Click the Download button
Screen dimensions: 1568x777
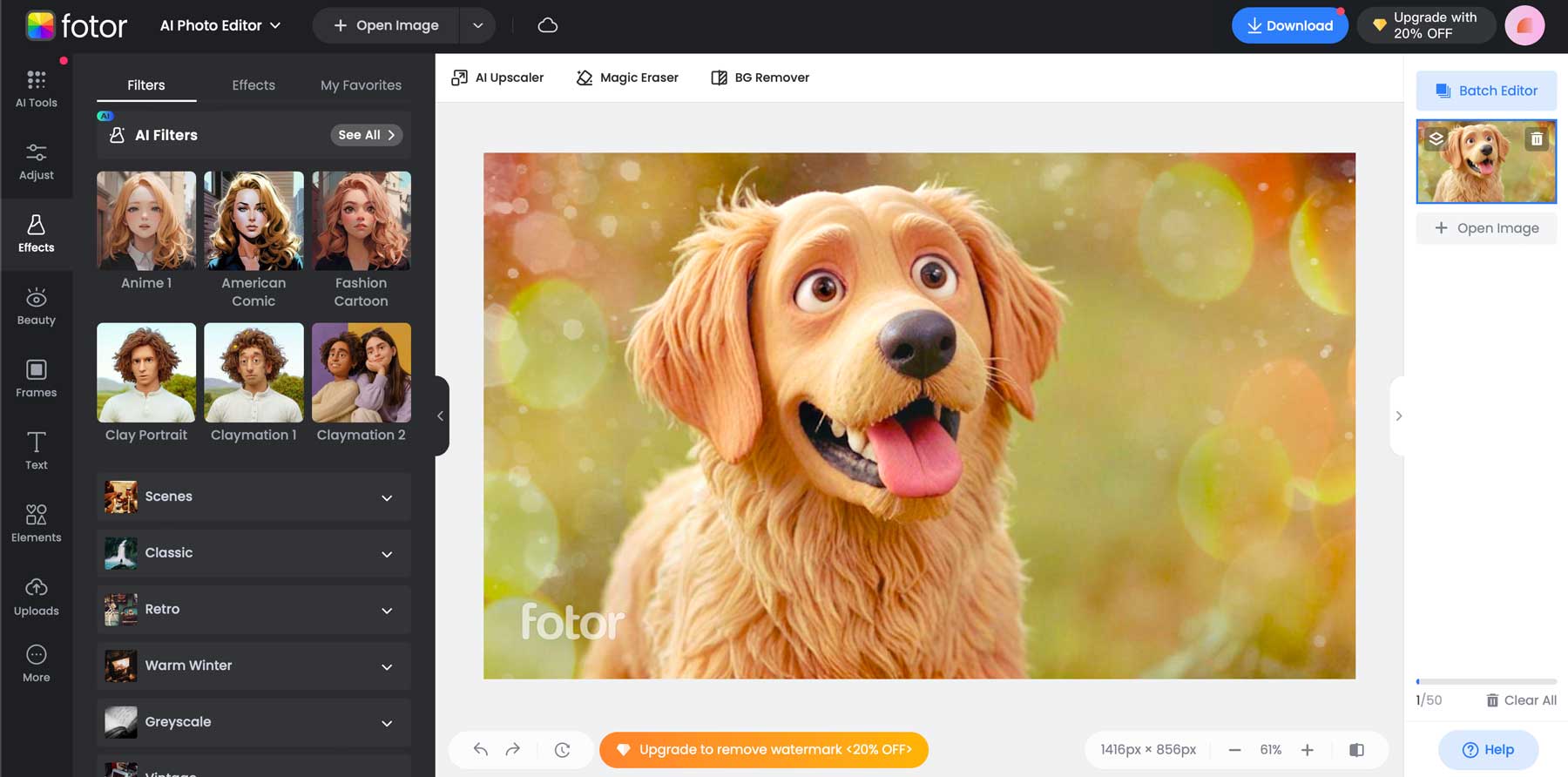point(1289,25)
